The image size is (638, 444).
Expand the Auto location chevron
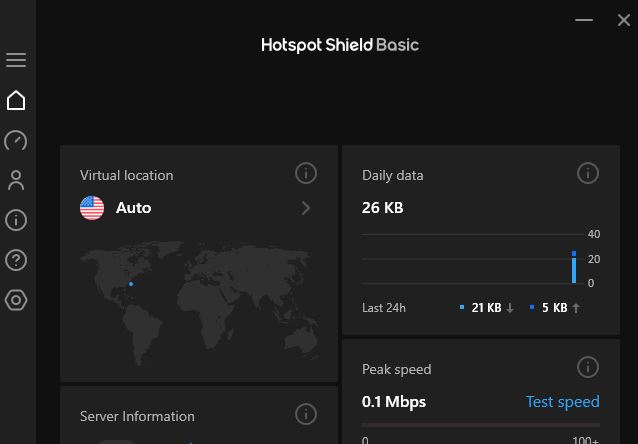coord(306,208)
